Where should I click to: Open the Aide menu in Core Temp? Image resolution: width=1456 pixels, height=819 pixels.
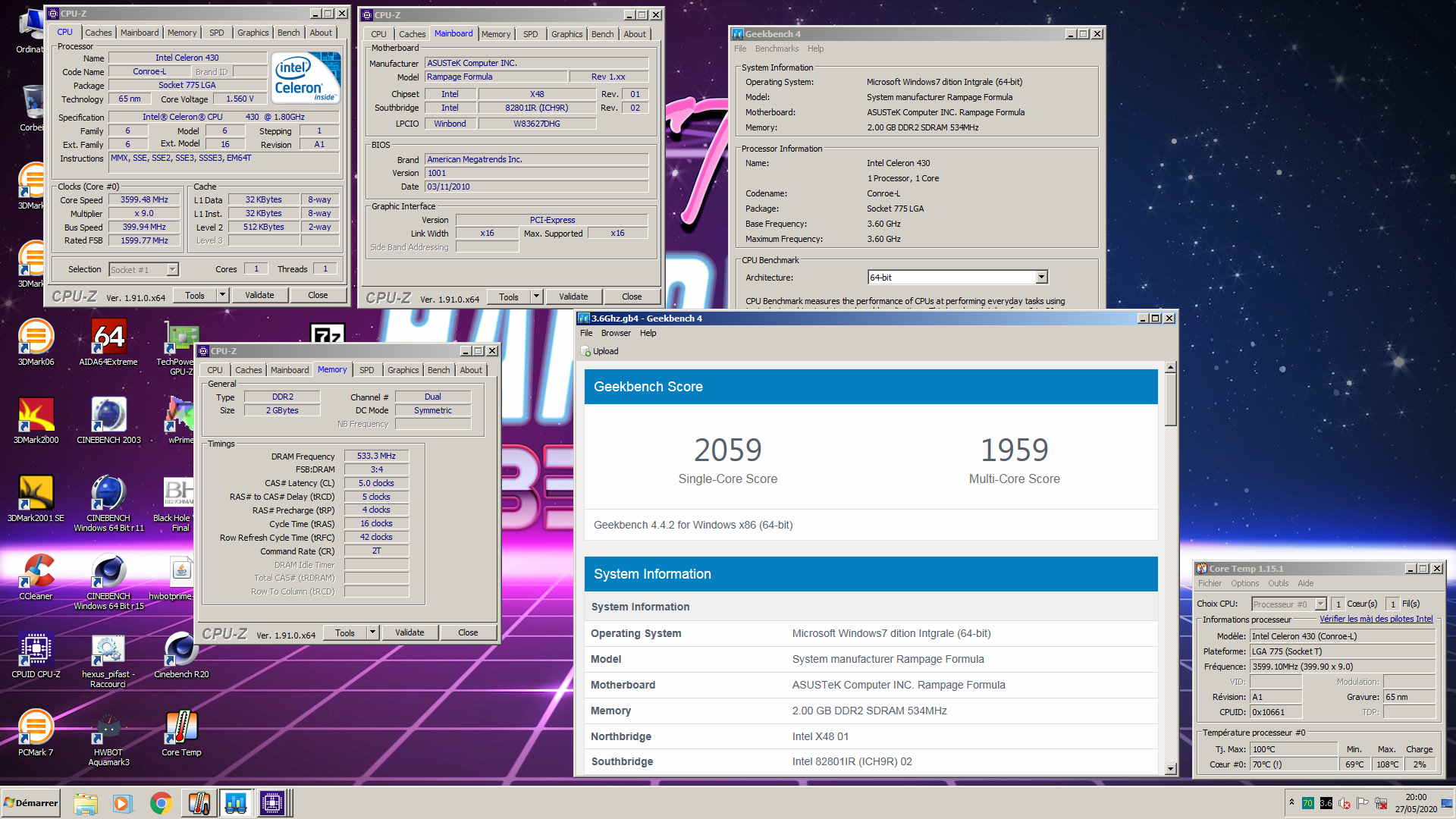pos(1305,583)
